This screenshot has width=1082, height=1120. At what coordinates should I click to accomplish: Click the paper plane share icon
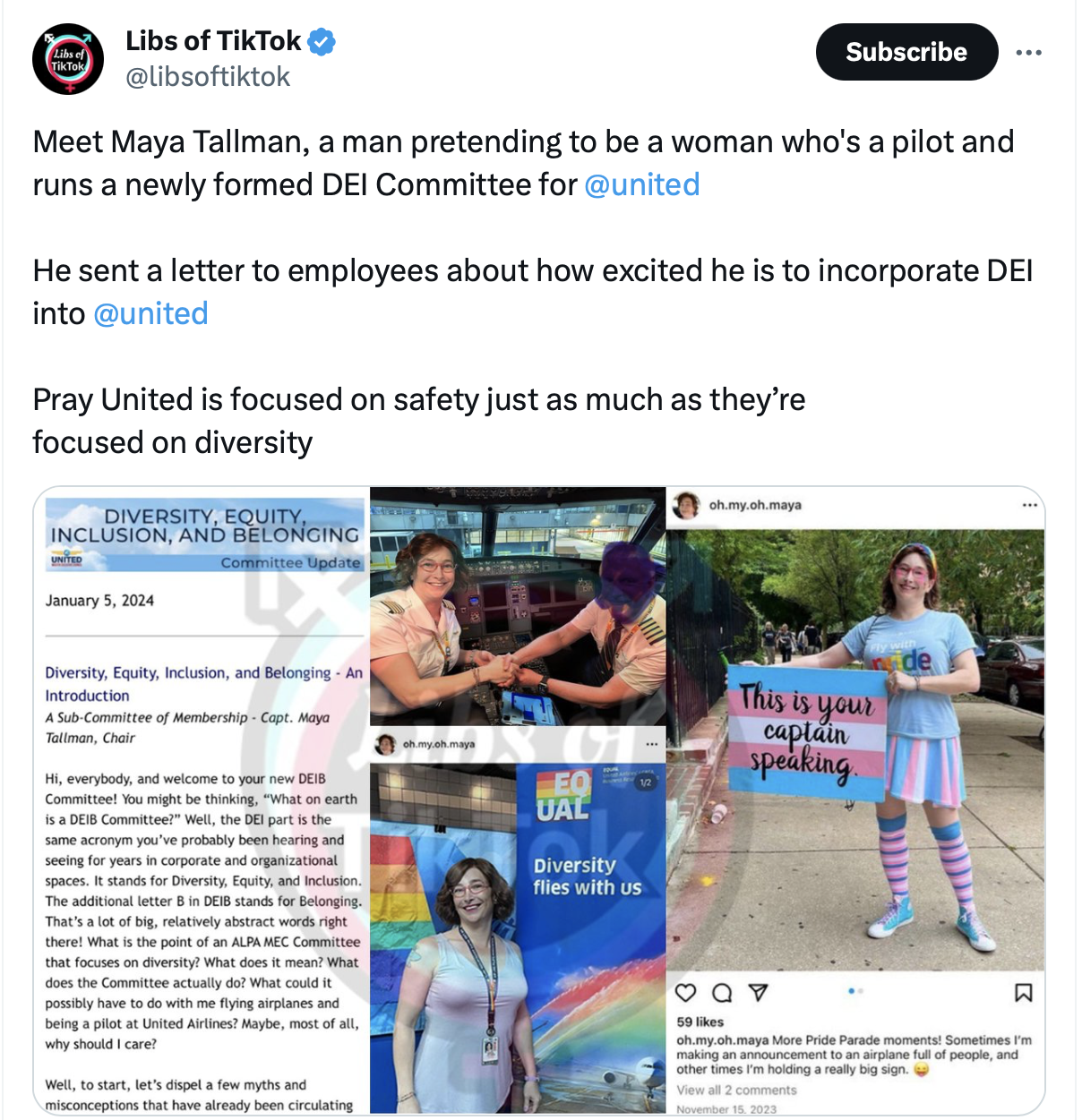(x=758, y=992)
